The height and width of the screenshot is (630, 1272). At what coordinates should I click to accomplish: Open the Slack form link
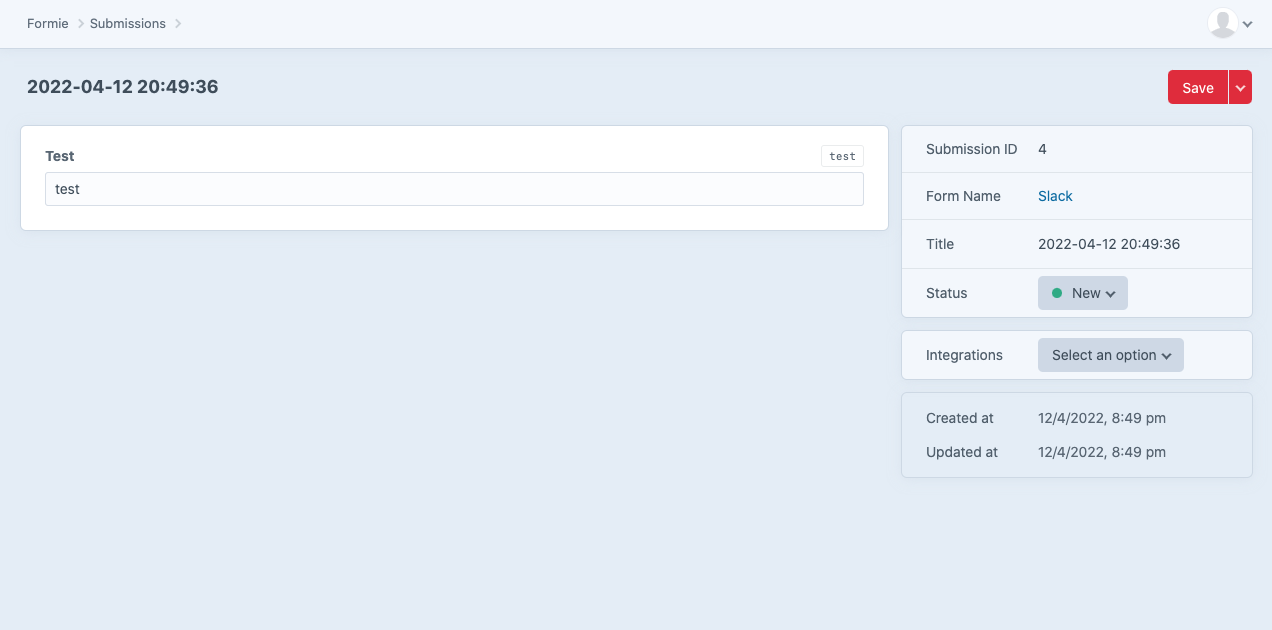tap(1055, 196)
